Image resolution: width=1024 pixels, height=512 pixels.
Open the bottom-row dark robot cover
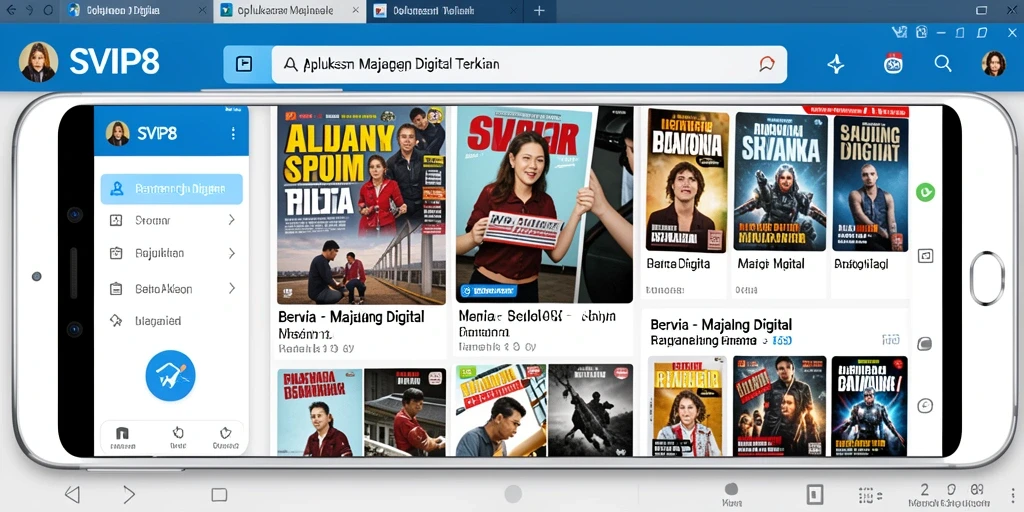click(x=869, y=406)
